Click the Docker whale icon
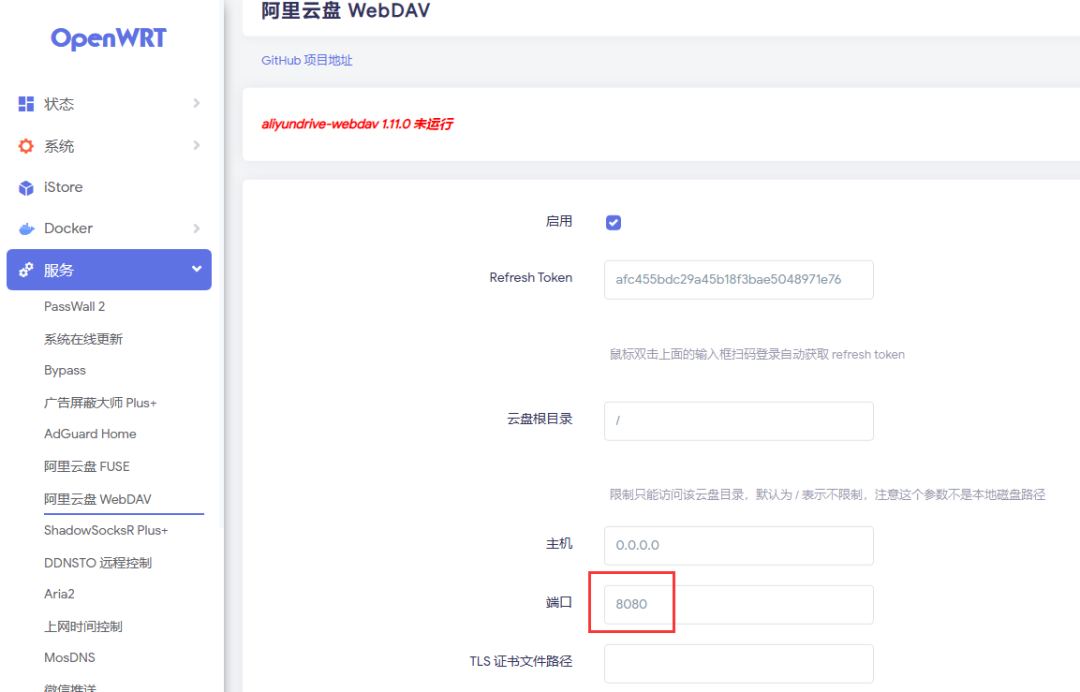 click(x=26, y=229)
